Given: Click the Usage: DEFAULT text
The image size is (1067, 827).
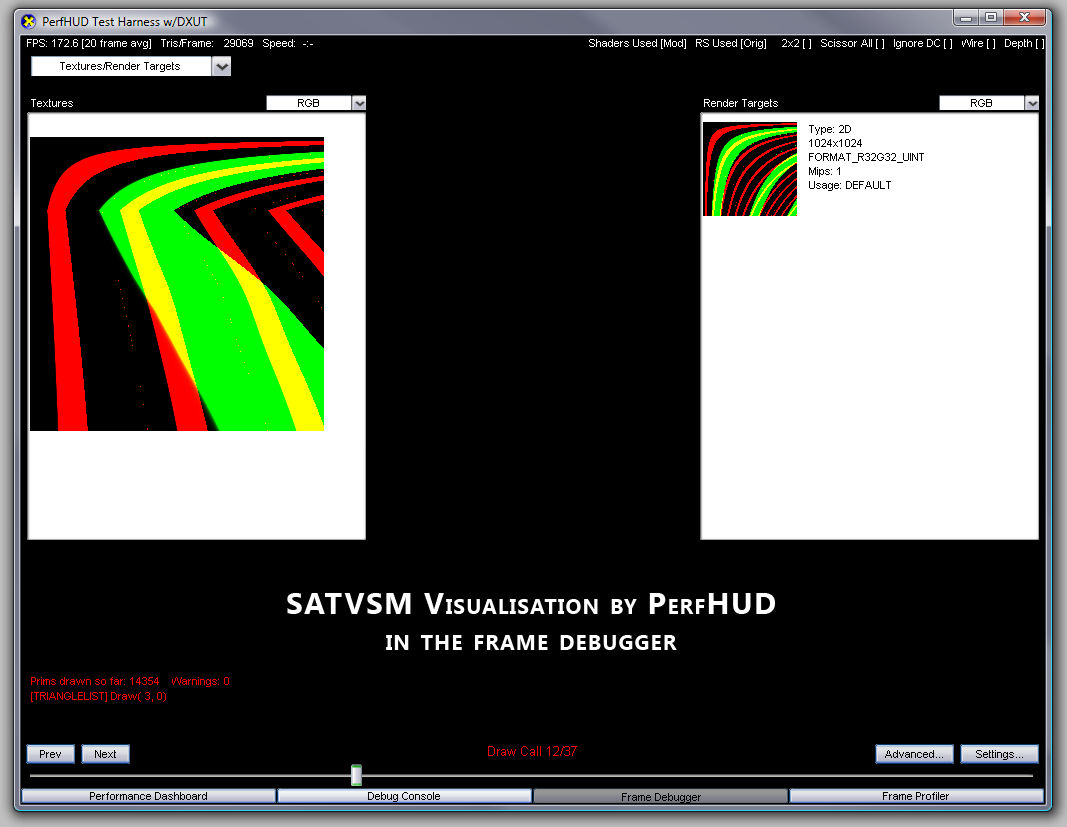Looking at the screenshot, I should [849, 185].
